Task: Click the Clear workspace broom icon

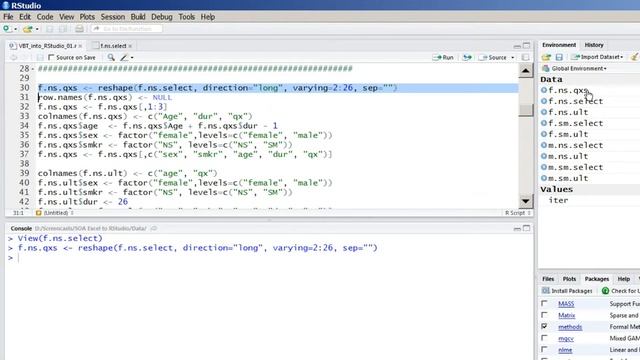Action: [635, 57]
